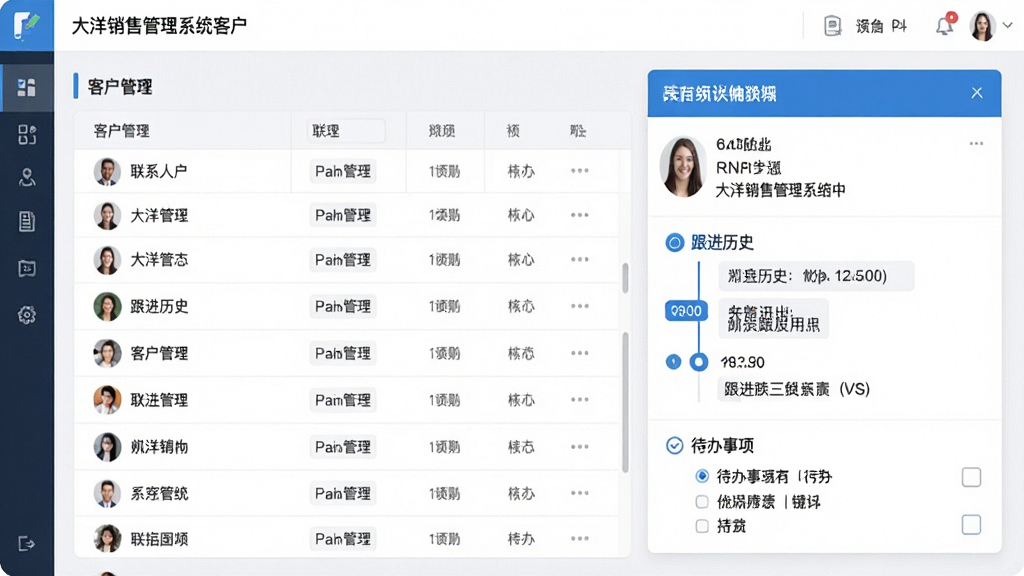The width and height of the screenshot is (1024, 576).
Task: Open the contacts person icon in sidebar
Action: coord(27,178)
